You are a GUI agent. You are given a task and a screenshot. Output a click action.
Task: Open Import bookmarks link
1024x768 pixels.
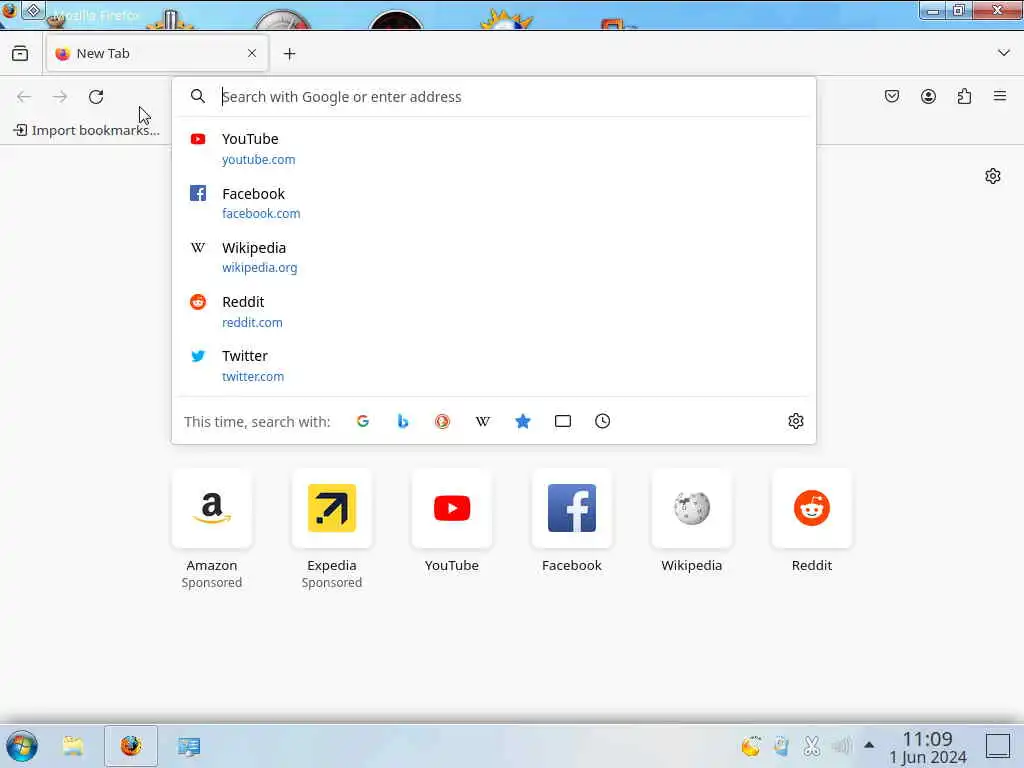tap(86, 130)
